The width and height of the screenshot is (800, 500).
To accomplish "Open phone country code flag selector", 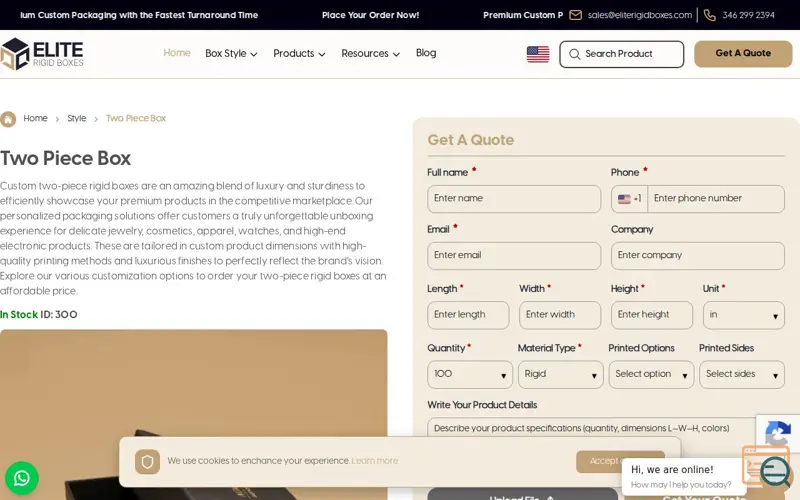I will 629,199.
